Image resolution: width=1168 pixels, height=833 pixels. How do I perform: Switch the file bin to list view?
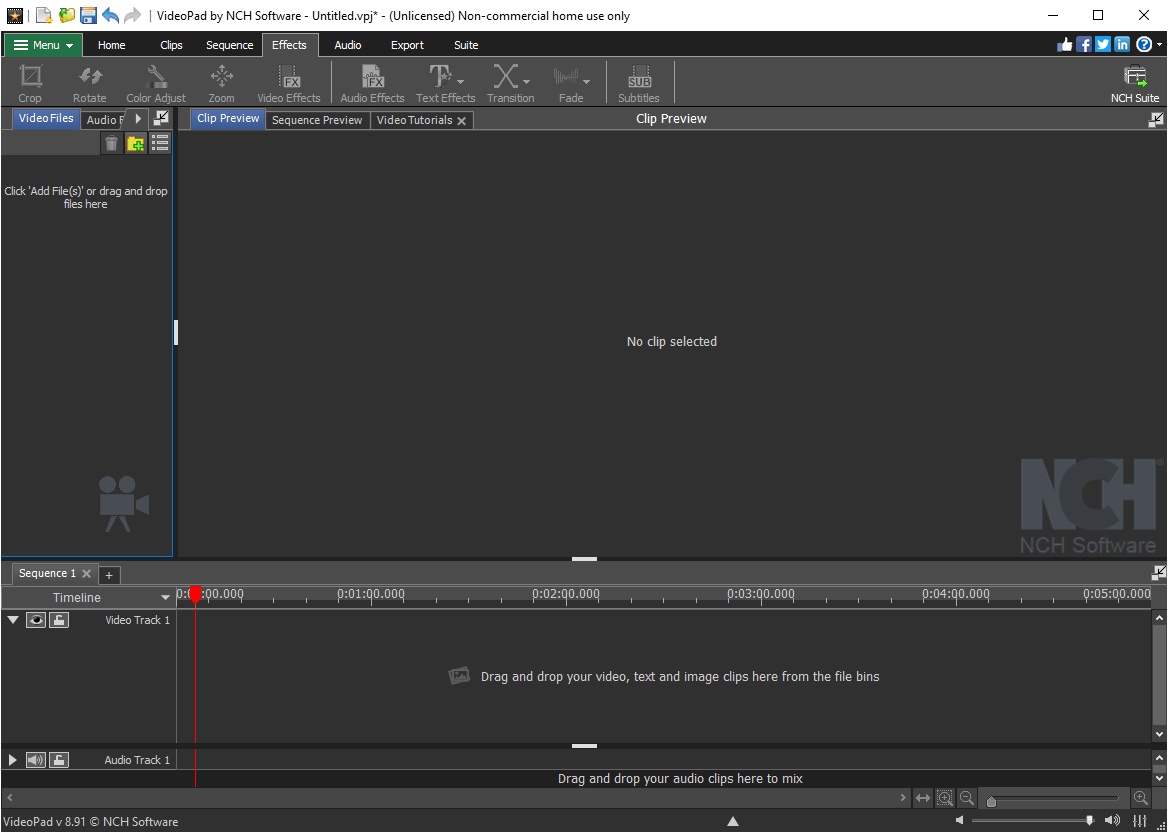[159, 143]
